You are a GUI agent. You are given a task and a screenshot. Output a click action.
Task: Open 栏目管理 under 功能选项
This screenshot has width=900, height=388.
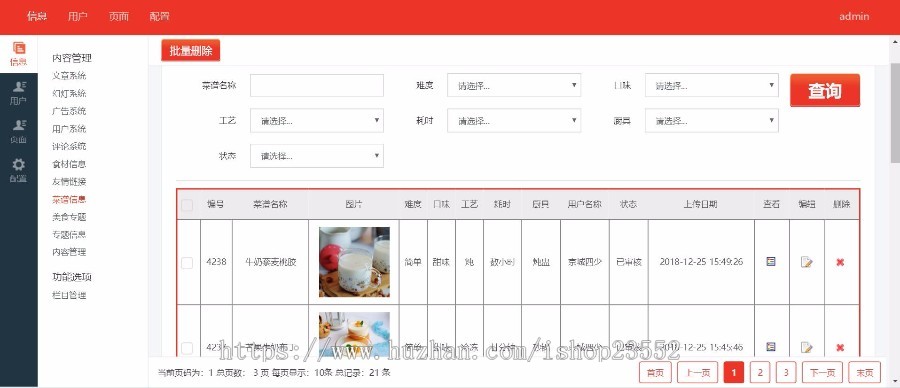[69, 295]
